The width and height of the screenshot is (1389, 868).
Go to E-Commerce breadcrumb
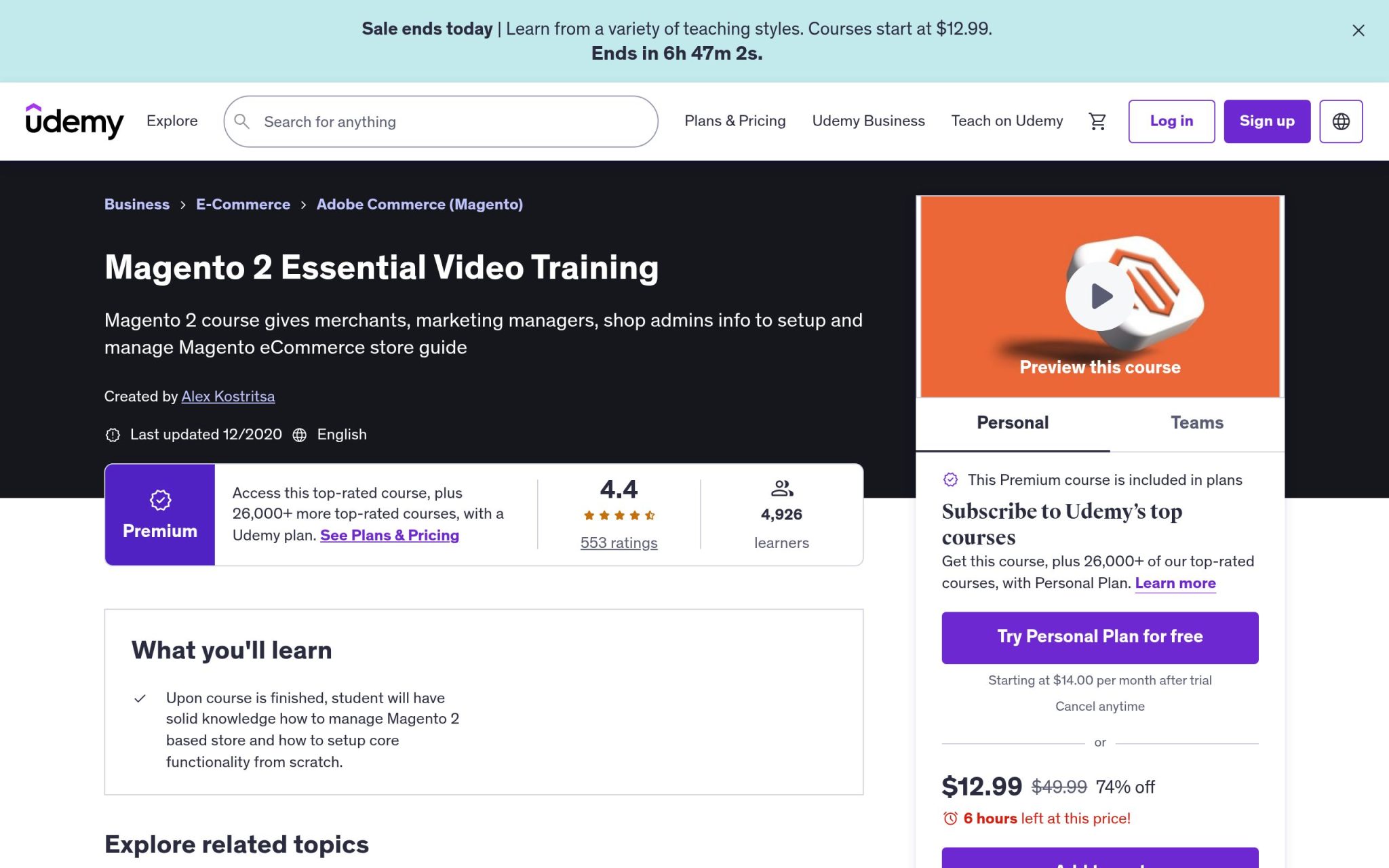pos(243,204)
